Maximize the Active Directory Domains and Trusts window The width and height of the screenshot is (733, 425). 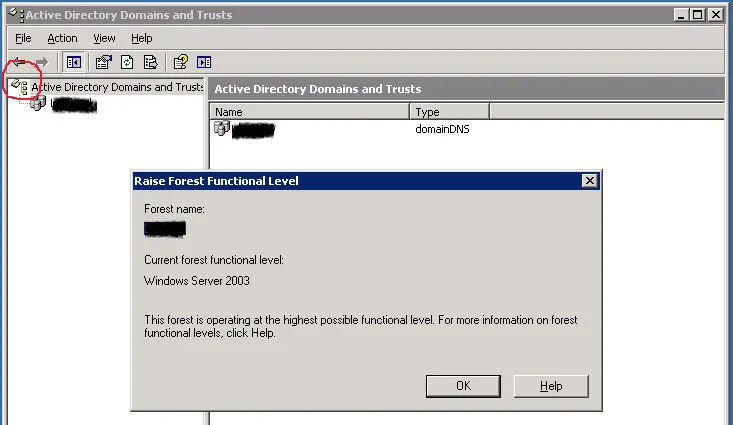[x=697, y=15]
